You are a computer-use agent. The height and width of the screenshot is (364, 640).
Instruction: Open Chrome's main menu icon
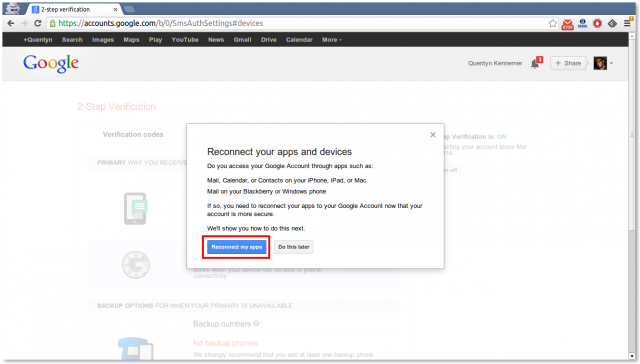(628, 23)
